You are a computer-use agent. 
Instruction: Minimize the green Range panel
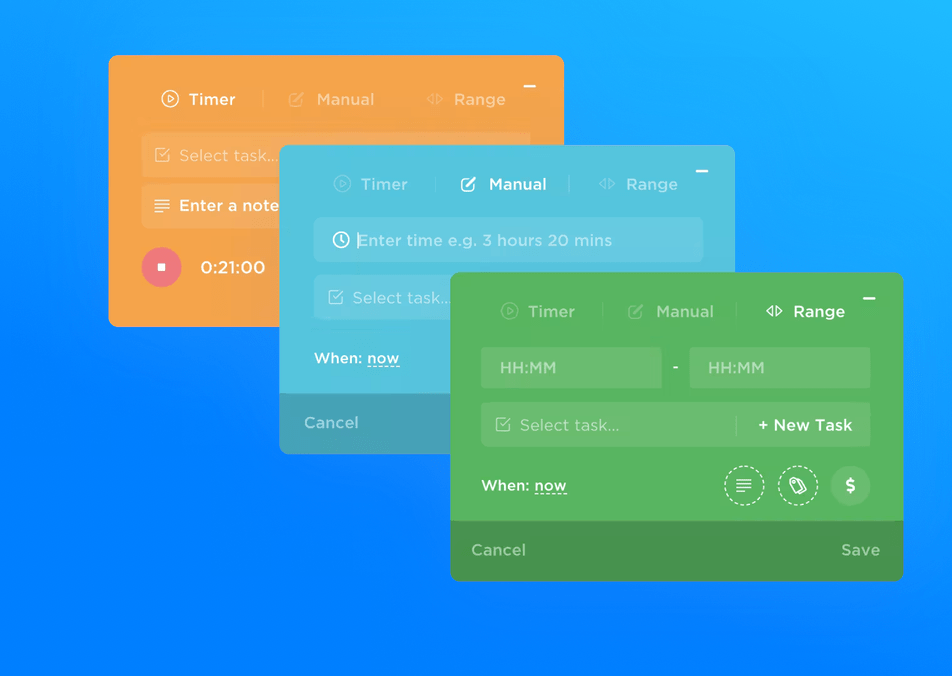pos(869,298)
